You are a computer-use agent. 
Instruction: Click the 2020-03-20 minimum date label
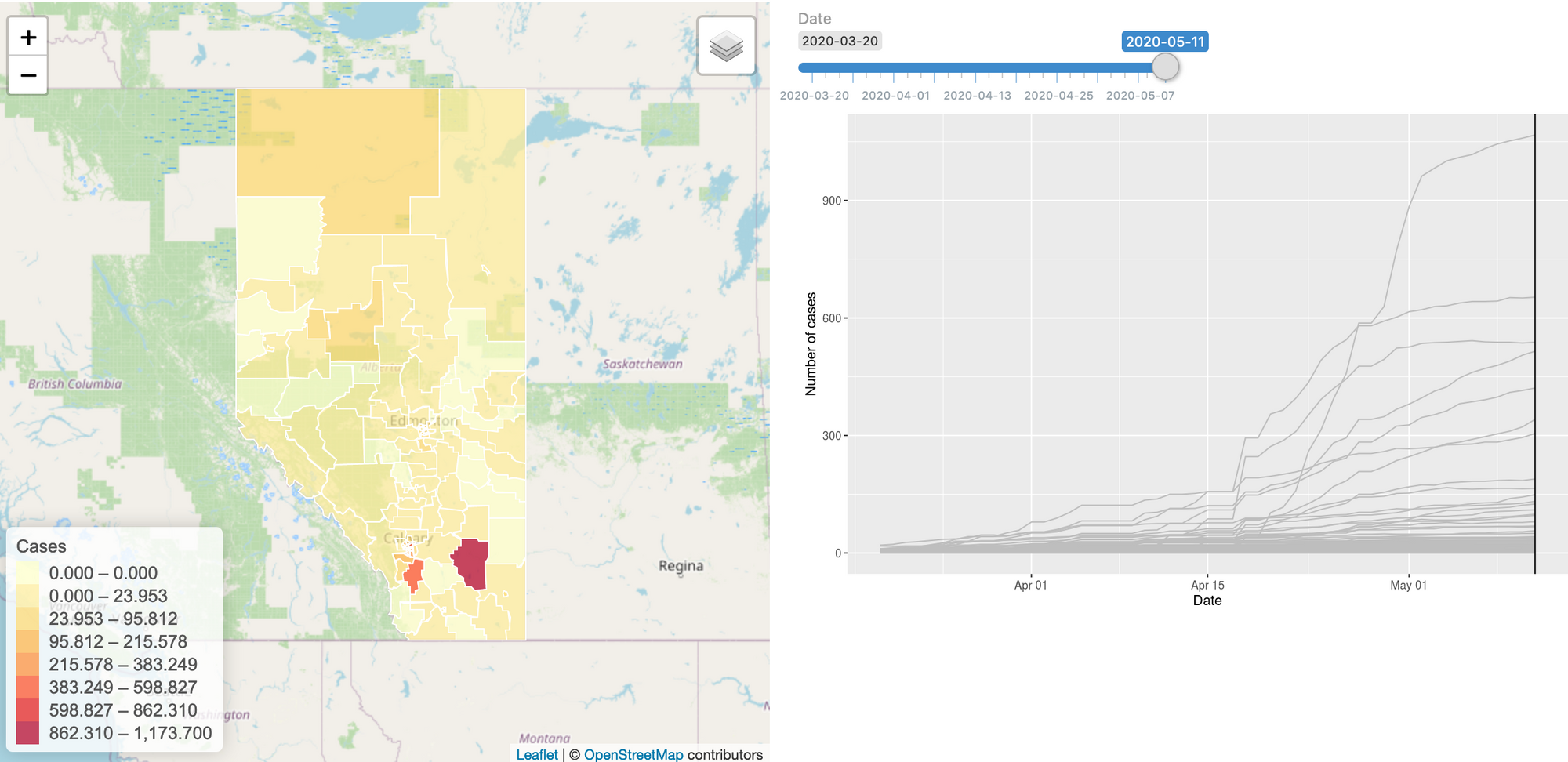click(840, 41)
